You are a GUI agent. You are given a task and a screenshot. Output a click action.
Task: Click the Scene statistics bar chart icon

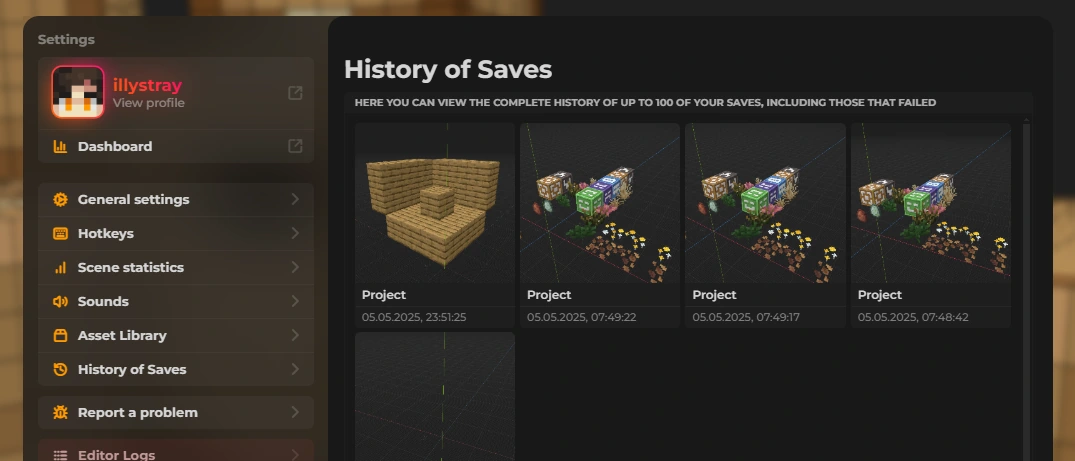tap(60, 268)
